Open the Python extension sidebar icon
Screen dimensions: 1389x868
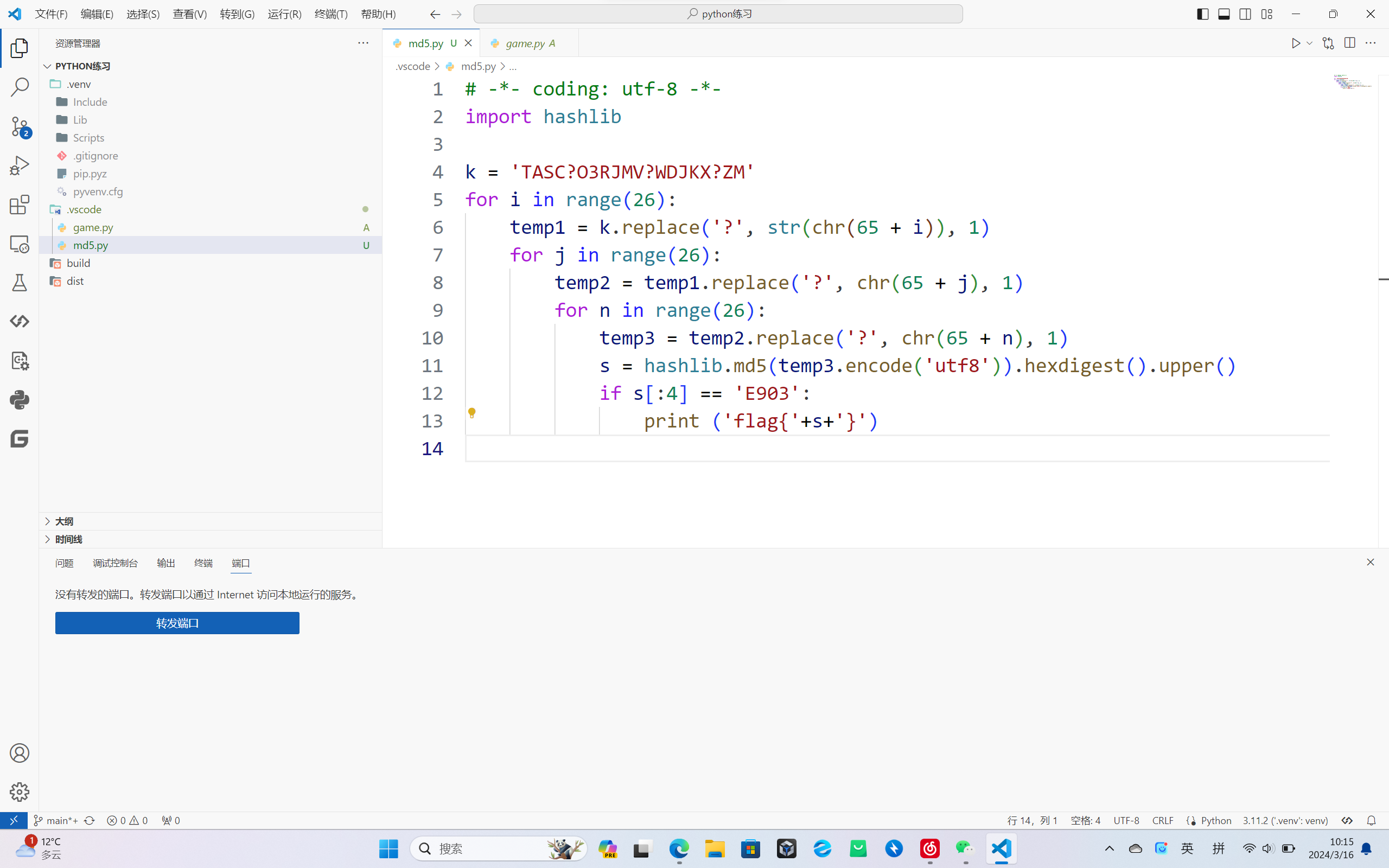point(20,400)
